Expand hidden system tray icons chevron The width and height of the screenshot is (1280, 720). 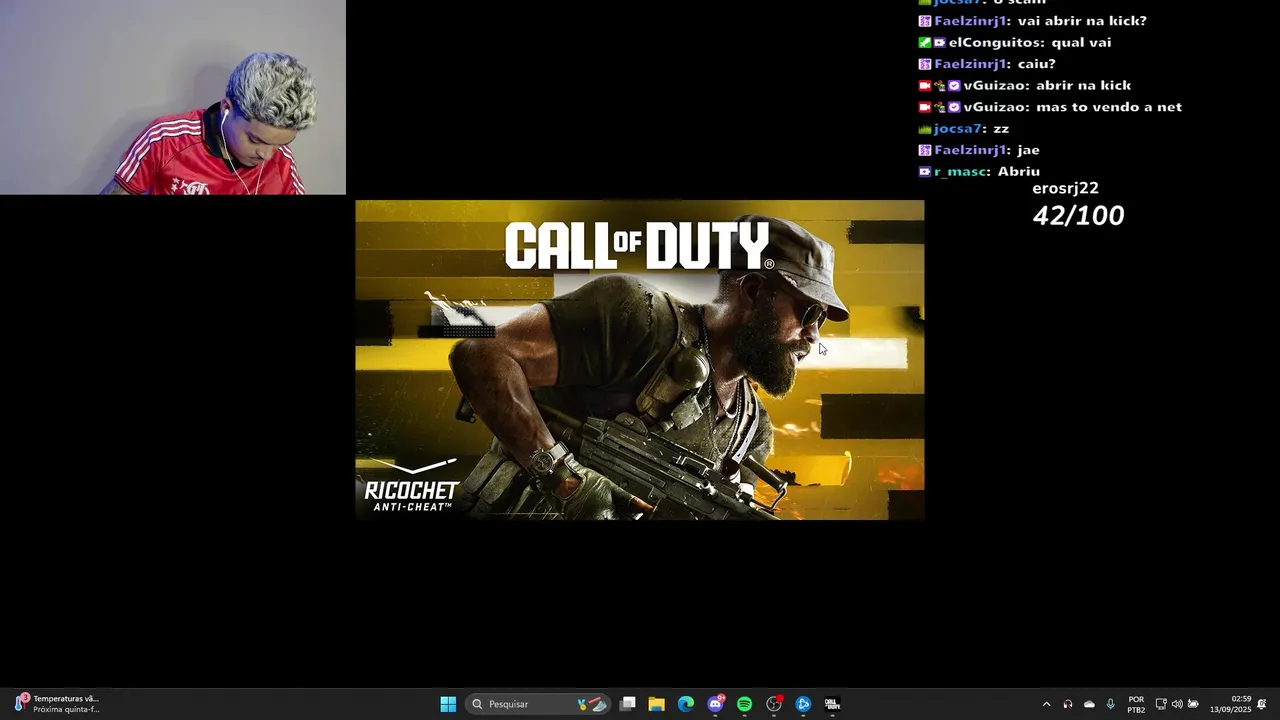click(x=1046, y=704)
